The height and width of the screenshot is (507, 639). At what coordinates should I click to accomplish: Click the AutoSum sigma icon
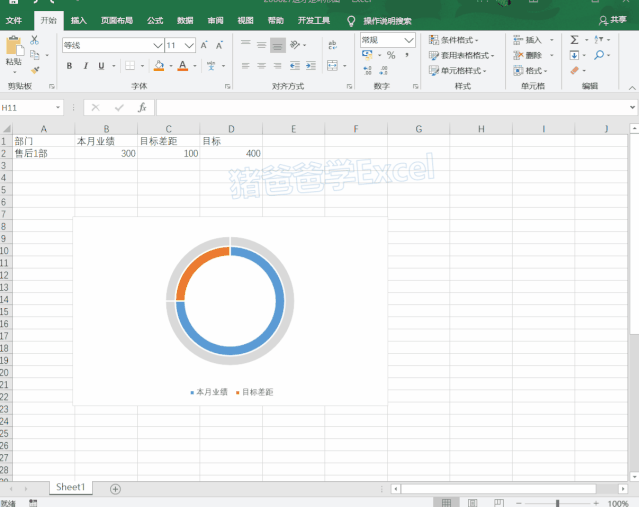[x=574, y=40]
